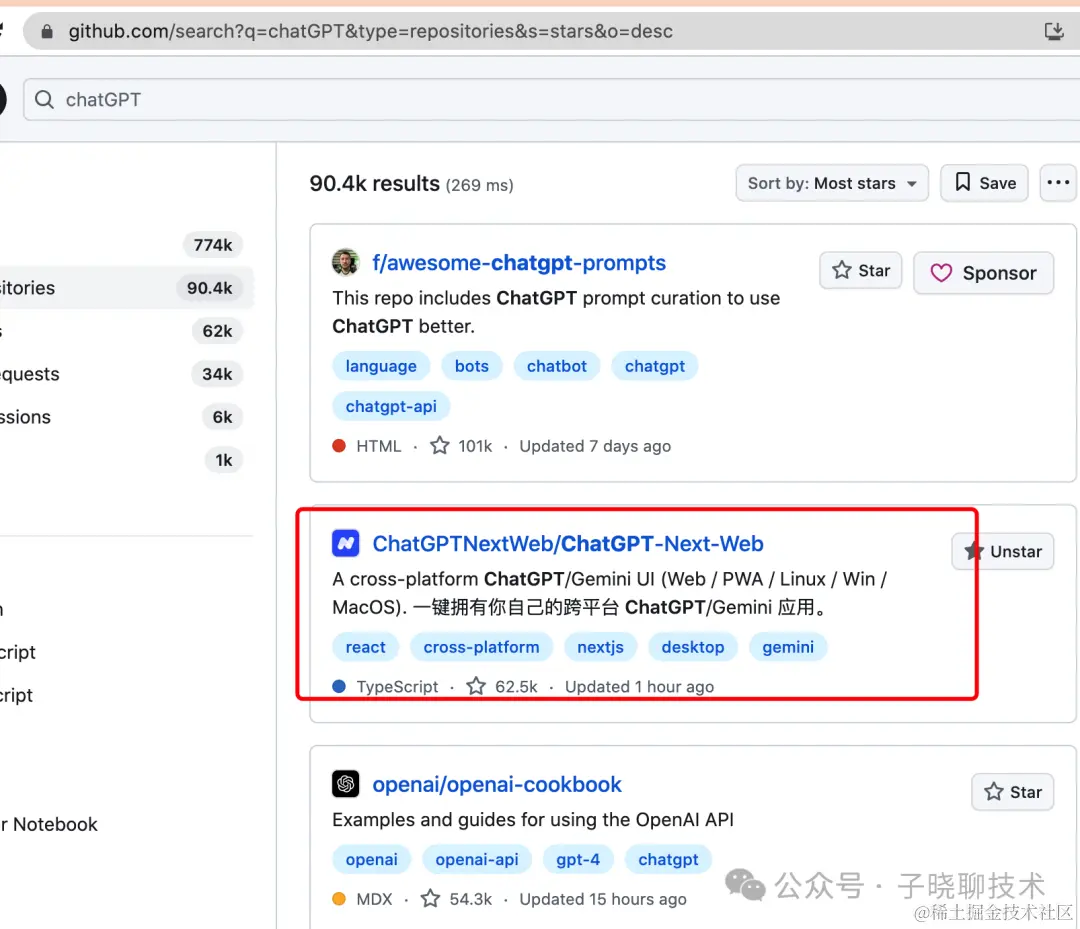
Task: Select the openai-api topic tag
Action: pos(477,859)
